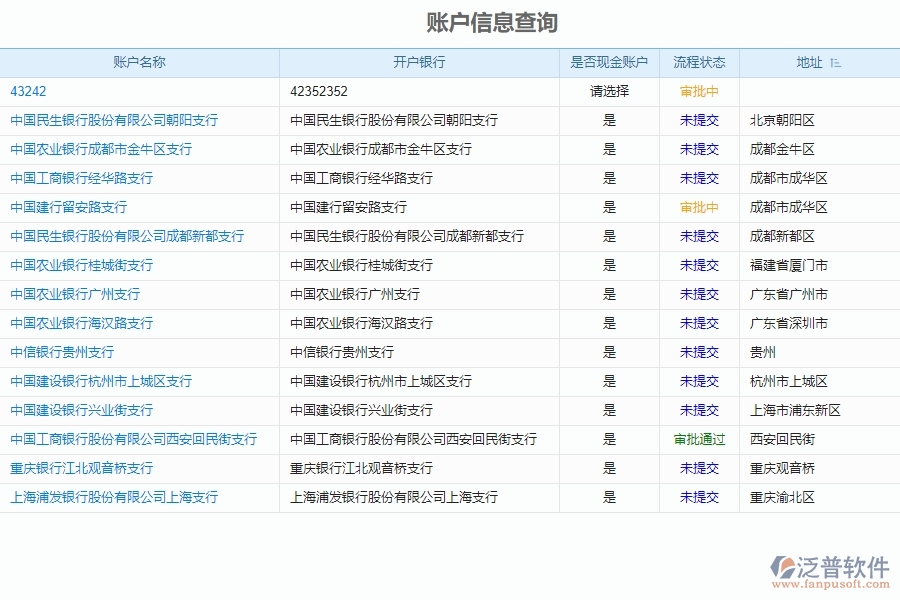Click 未提交 status for 中国建设银行杭州市上城区支行
The image size is (900, 600).
[x=698, y=381]
